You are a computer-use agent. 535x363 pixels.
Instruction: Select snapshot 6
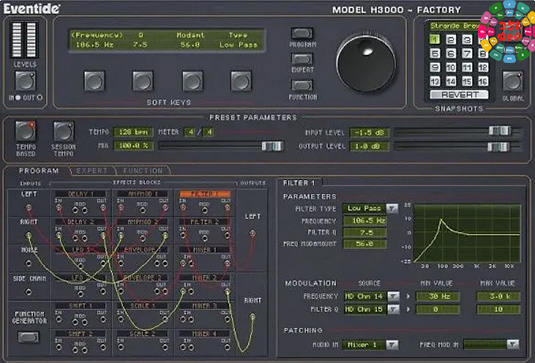[x=451, y=53]
